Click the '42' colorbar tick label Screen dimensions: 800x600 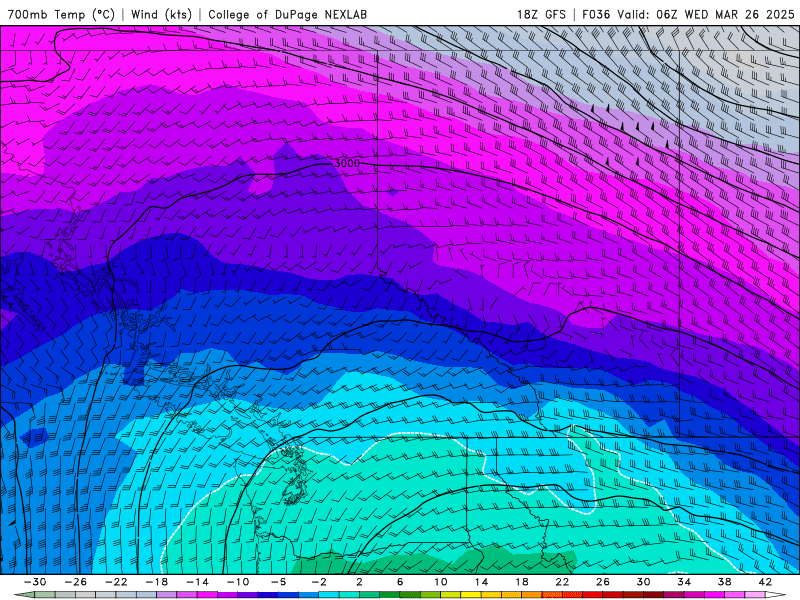click(765, 582)
